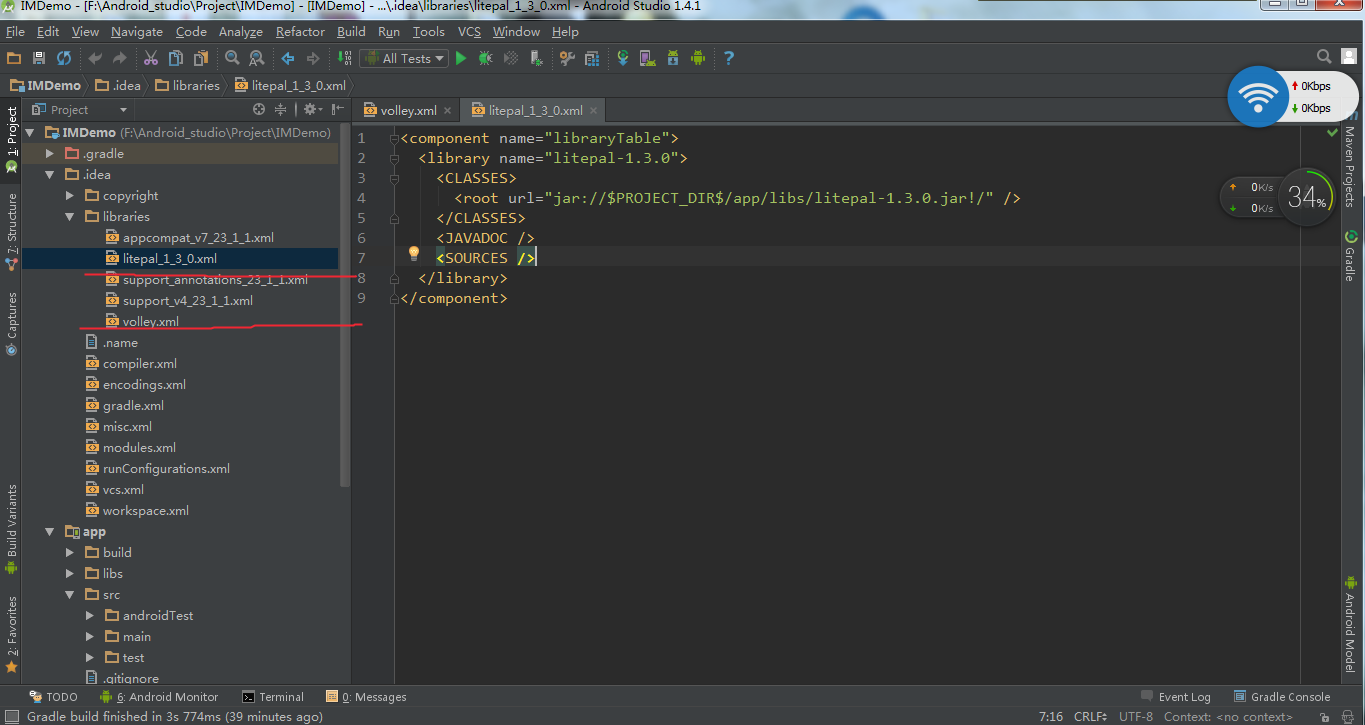Open the TODO tool window
1365x725 pixels.
tap(53, 697)
